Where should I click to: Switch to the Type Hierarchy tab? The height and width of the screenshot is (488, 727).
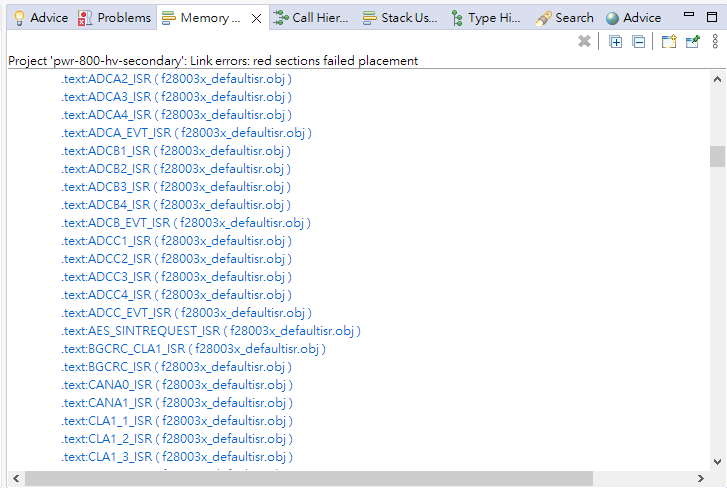pos(486,18)
